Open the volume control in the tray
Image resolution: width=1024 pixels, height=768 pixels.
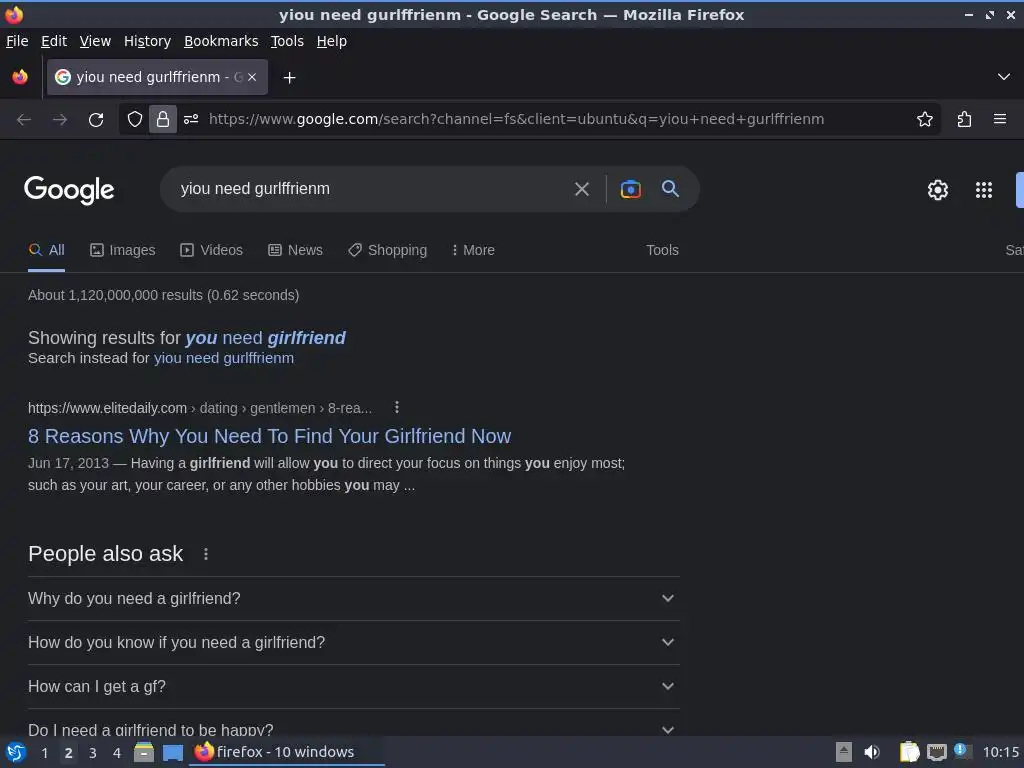tap(872, 752)
